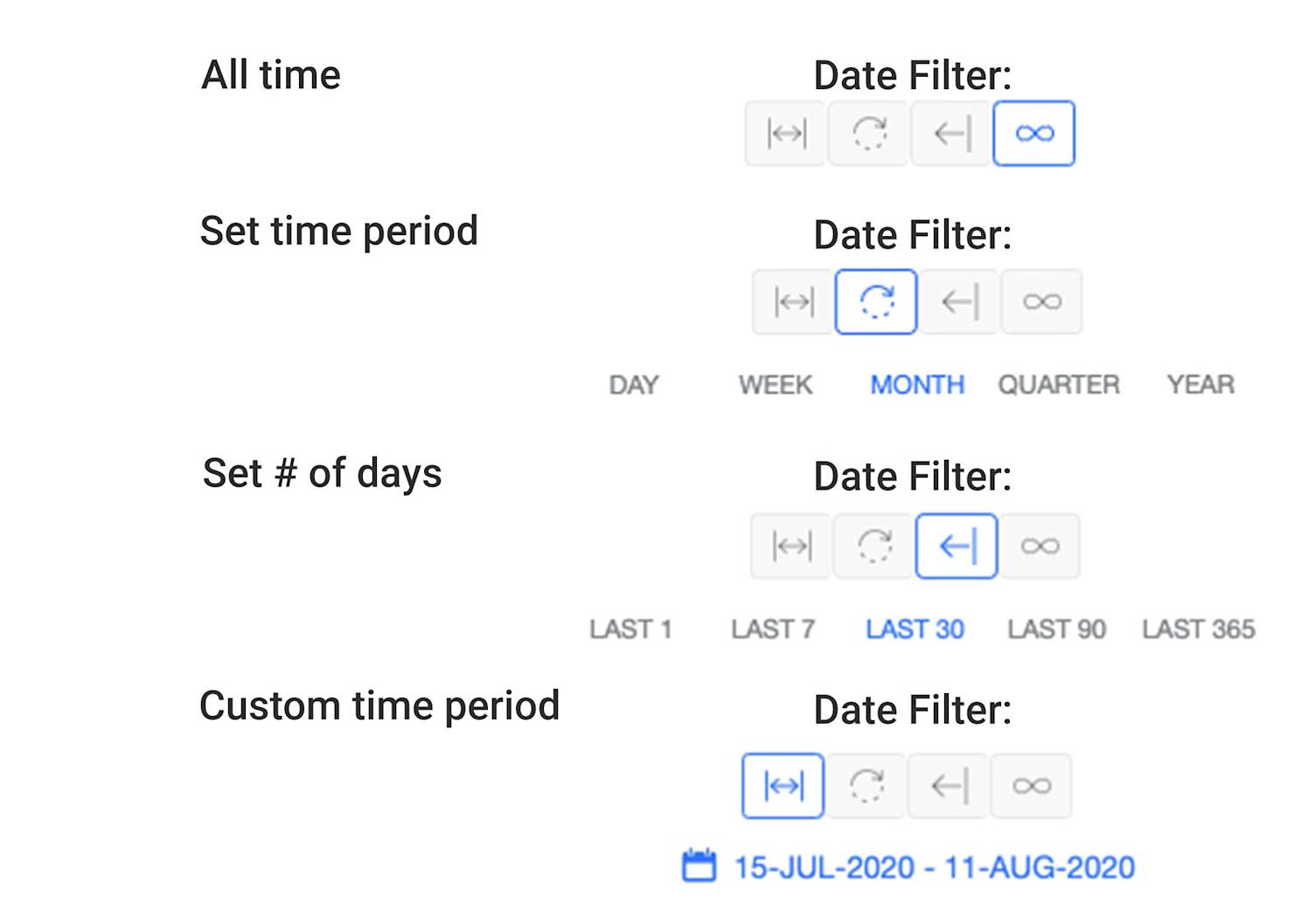Pick the LAST 30 days option
The image size is (1294, 924).
(x=915, y=629)
